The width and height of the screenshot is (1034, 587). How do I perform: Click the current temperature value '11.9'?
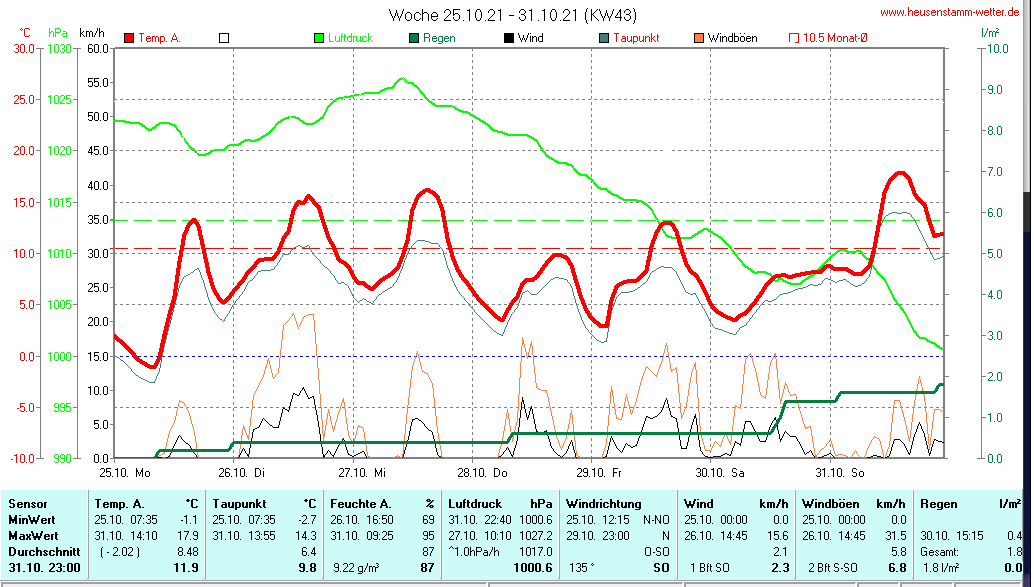click(186, 567)
